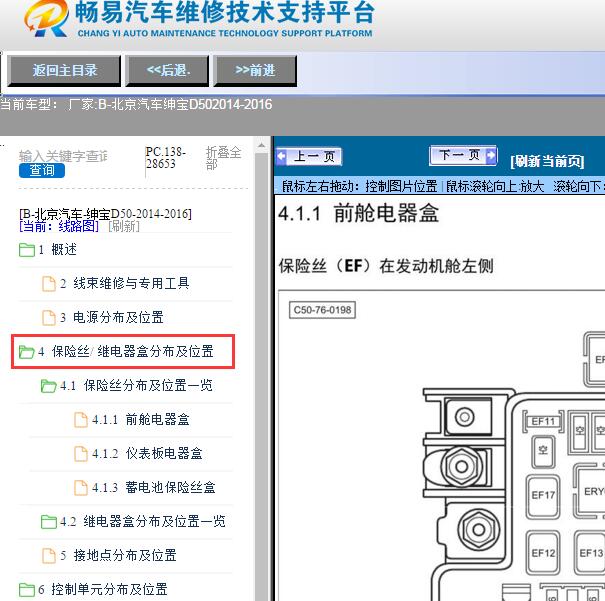Expand the folder icon of 6 控制单元分布及位置
605x601 pixels.
[27, 590]
